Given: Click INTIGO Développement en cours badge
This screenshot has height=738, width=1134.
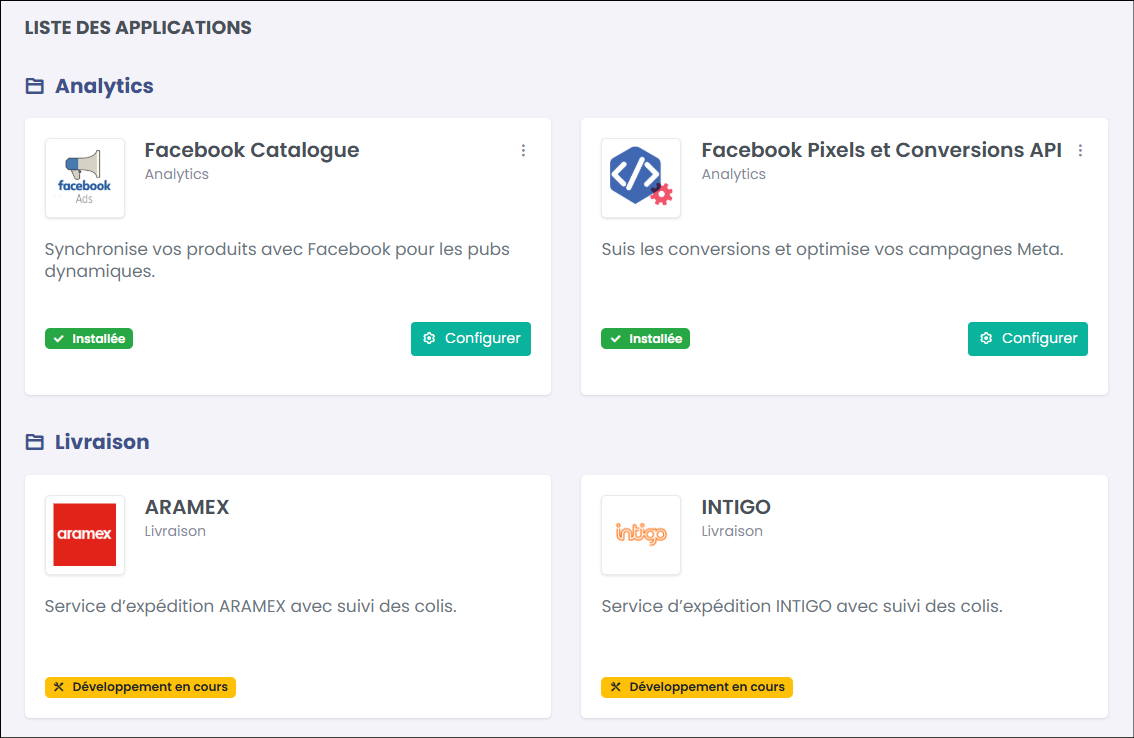Looking at the screenshot, I should click(x=696, y=687).
